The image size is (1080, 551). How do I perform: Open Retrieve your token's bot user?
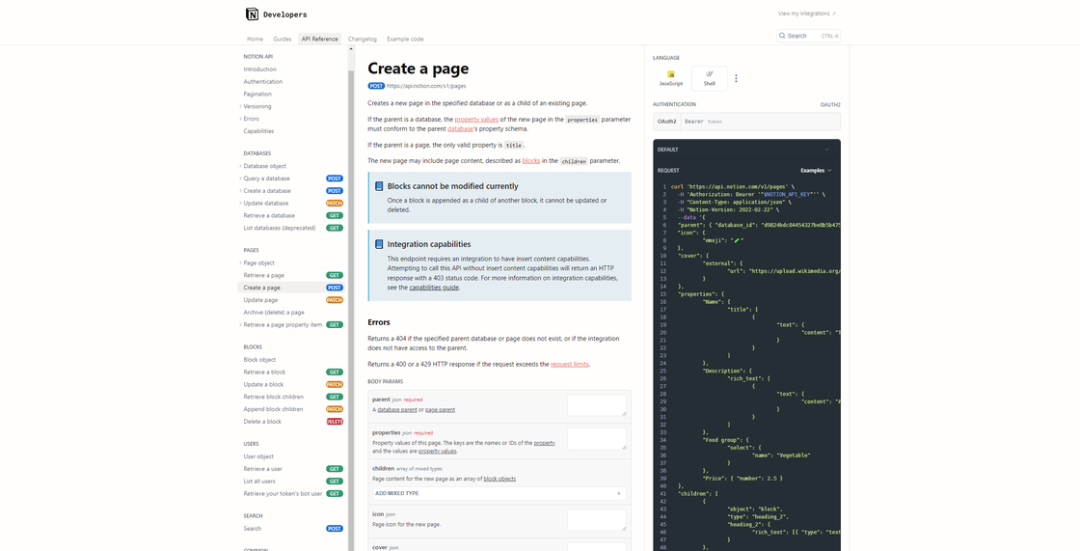click(x=282, y=494)
